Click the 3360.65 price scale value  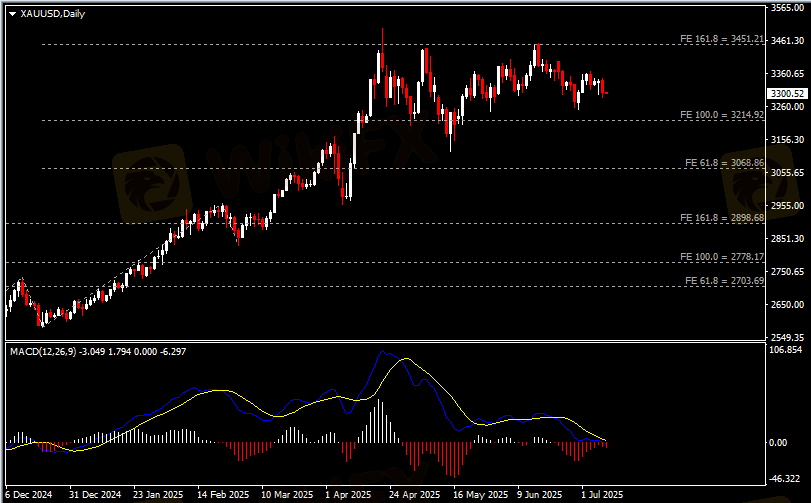(x=787, y=73)
